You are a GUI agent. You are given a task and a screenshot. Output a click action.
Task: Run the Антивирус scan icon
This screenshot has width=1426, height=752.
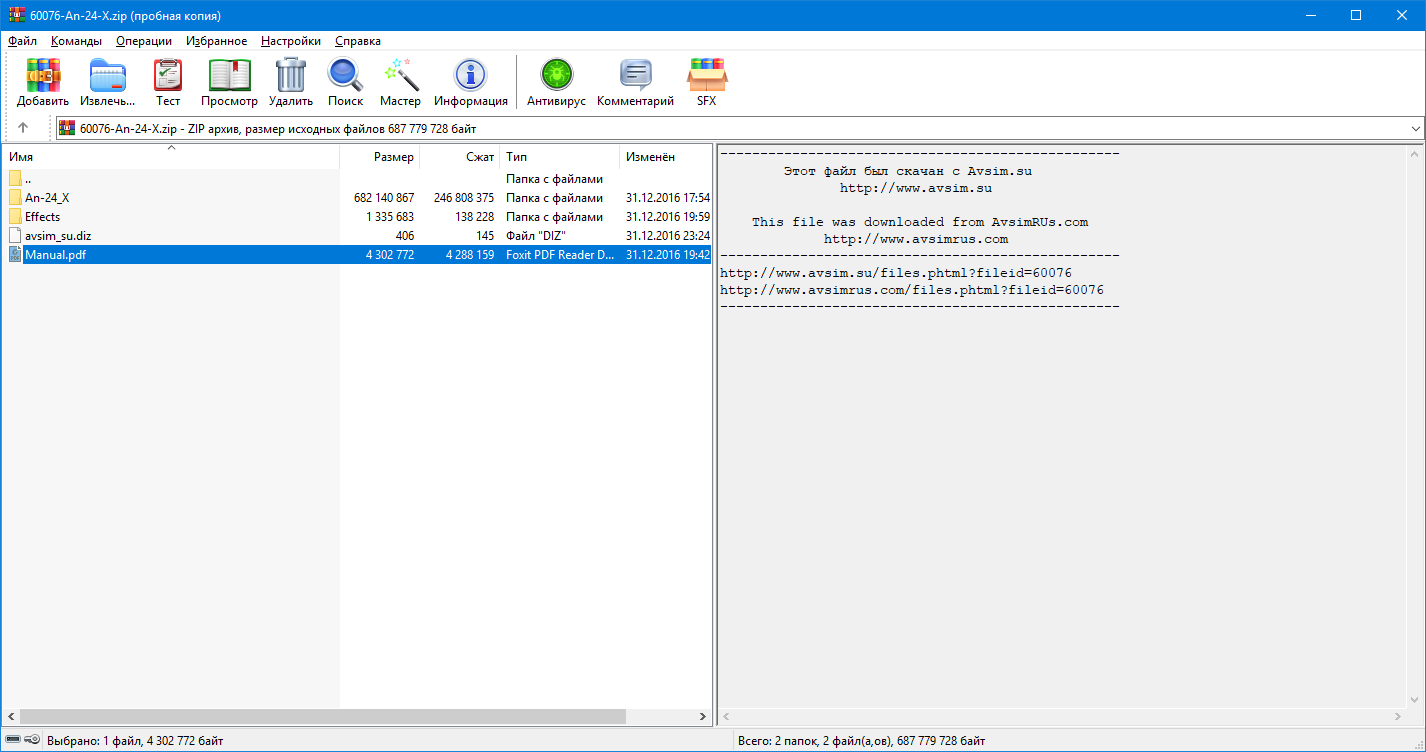pos(556,82)
